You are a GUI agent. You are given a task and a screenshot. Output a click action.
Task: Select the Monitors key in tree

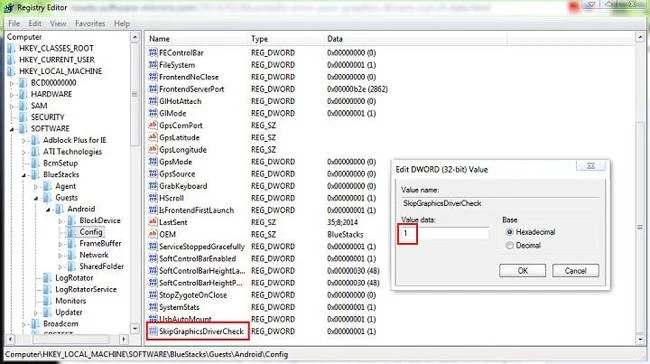70,301
